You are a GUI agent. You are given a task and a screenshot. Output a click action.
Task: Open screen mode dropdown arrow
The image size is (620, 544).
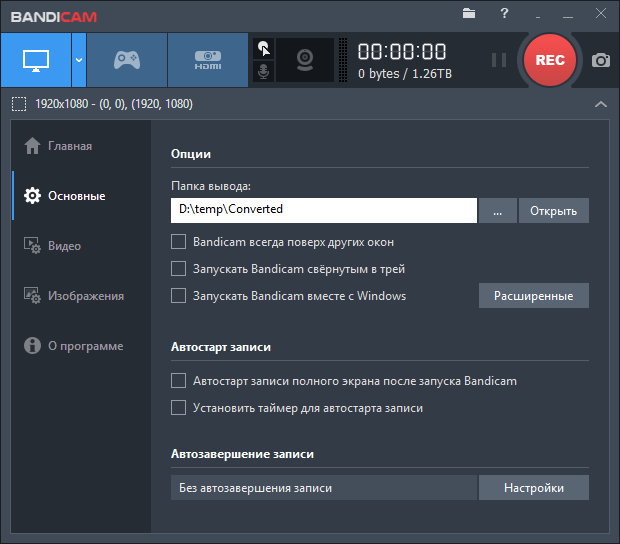79,60
